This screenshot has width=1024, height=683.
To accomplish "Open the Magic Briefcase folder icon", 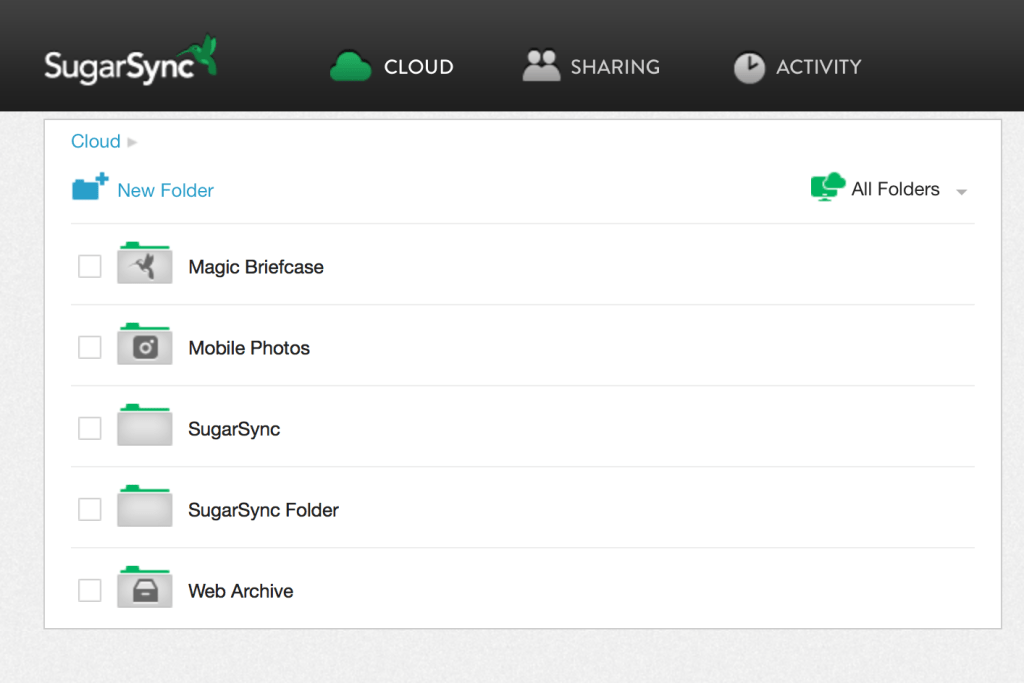I will pyautogui.click(x=145, y=265).
